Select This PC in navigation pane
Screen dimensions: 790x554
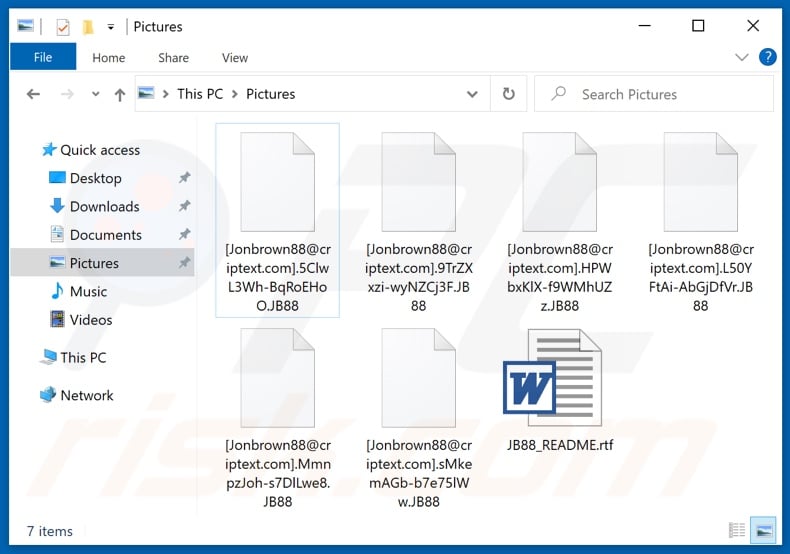pyautogui.click(x=83, y=358)
